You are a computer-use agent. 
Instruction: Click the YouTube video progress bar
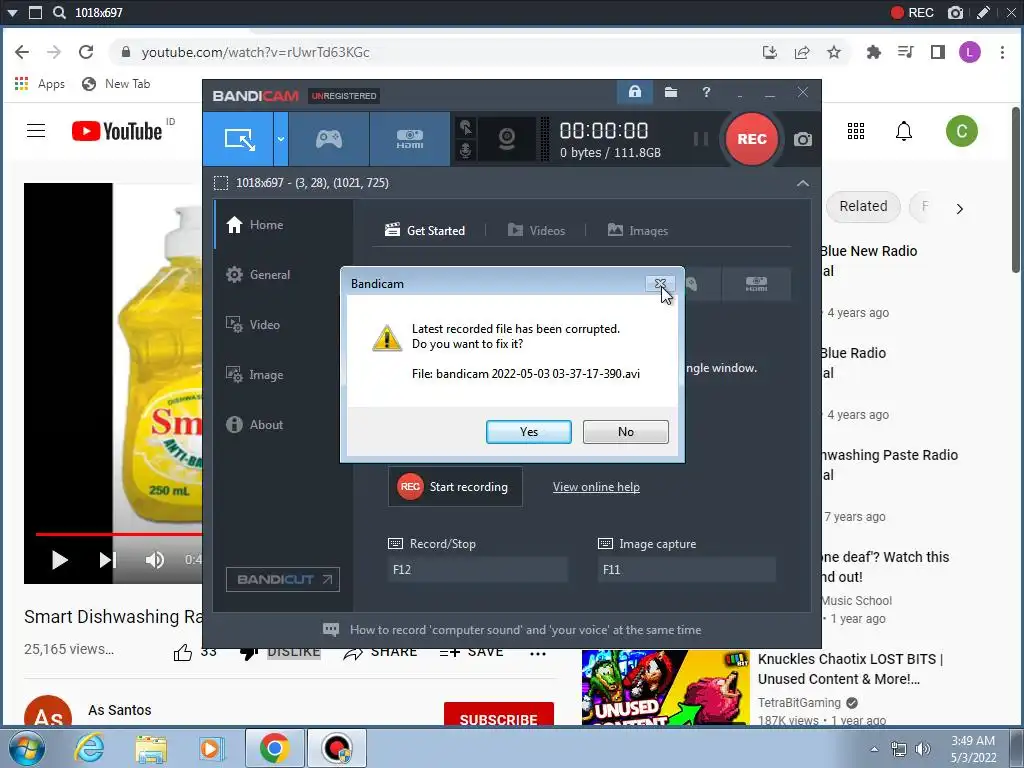pyautogui.click(x=119, y=534)
